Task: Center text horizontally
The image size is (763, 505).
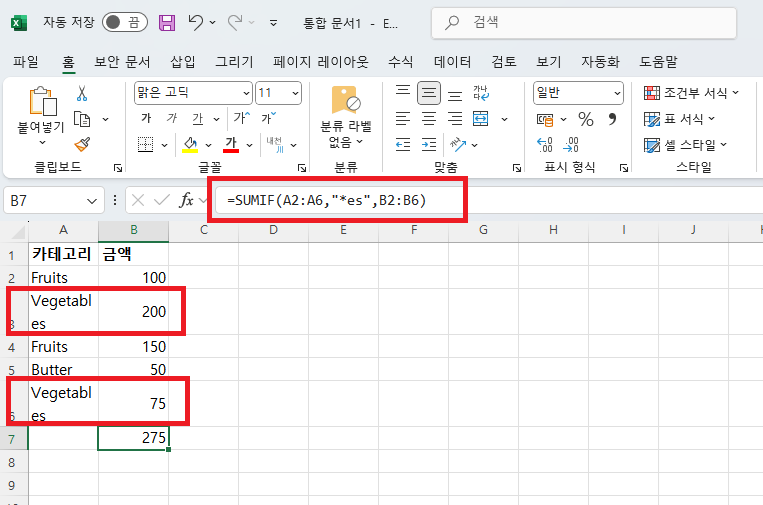Action: (429, 119)
